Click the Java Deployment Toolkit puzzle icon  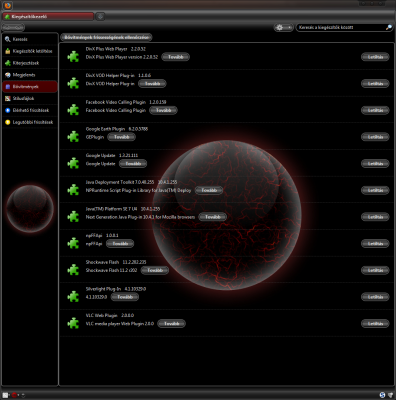[x=73, y=190]
